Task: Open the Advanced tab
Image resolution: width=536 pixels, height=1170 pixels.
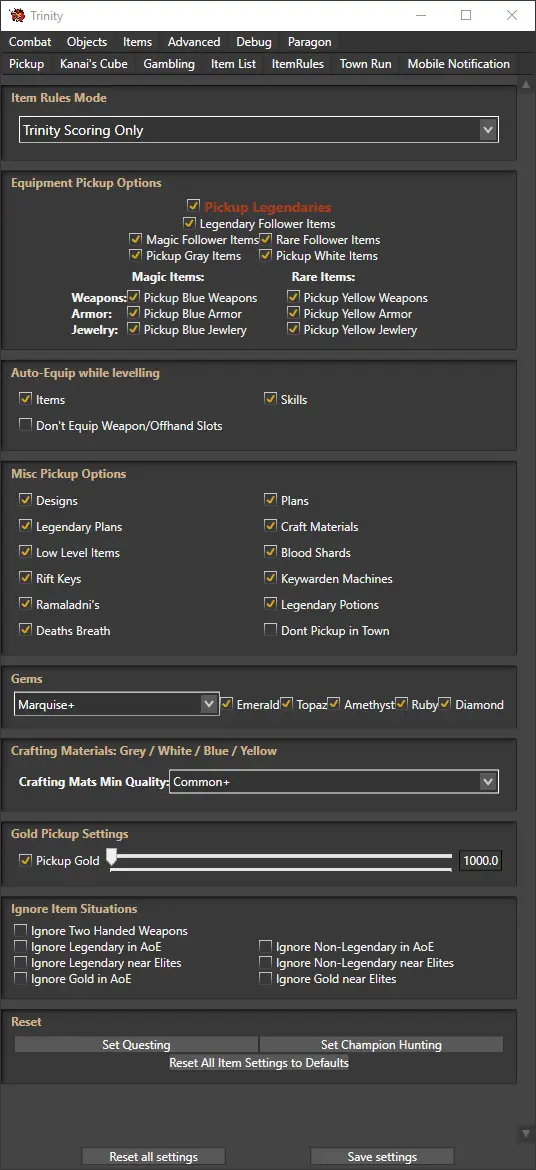Action: 194,42
